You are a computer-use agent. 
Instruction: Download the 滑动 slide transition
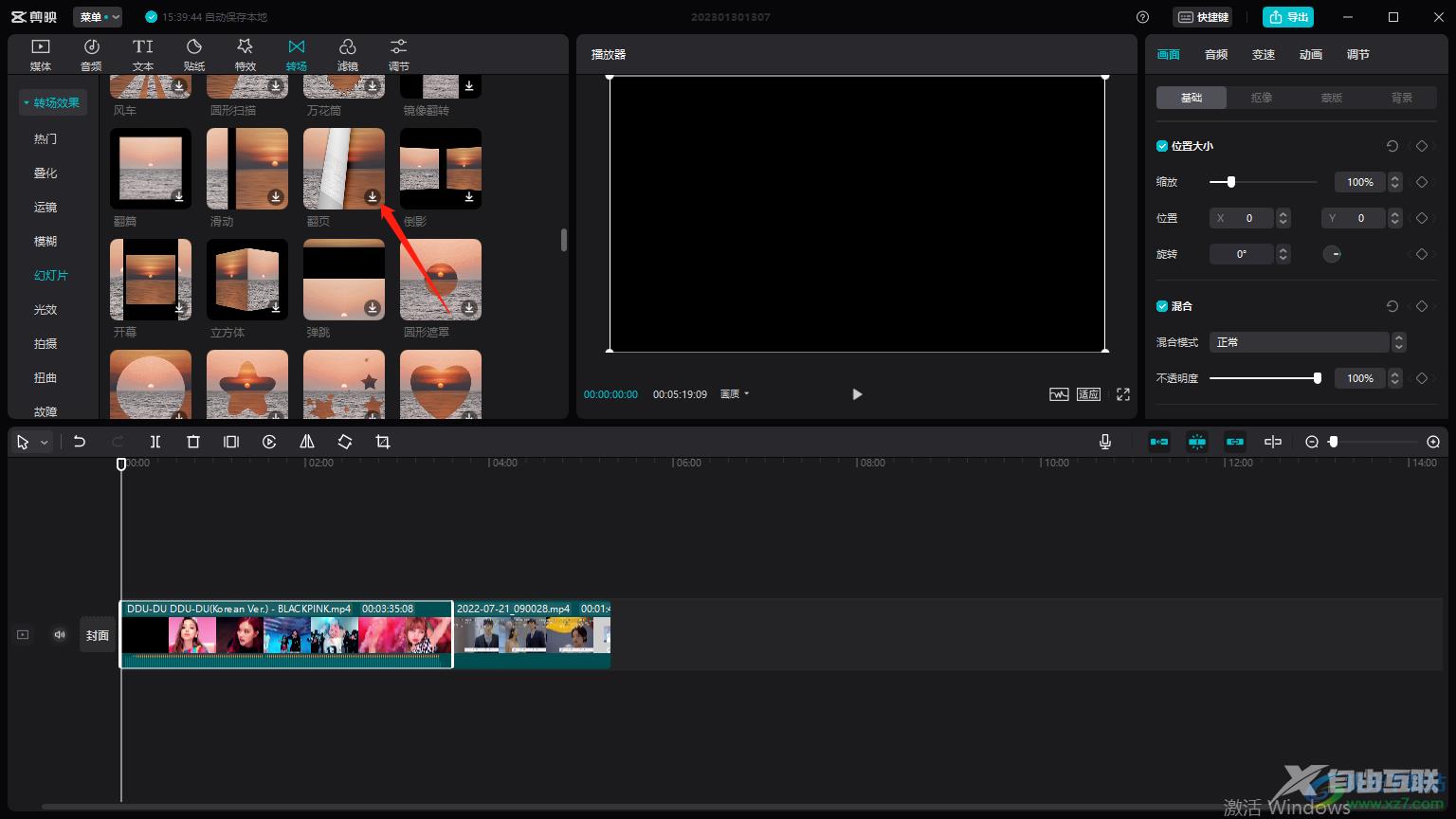point(276,196)
